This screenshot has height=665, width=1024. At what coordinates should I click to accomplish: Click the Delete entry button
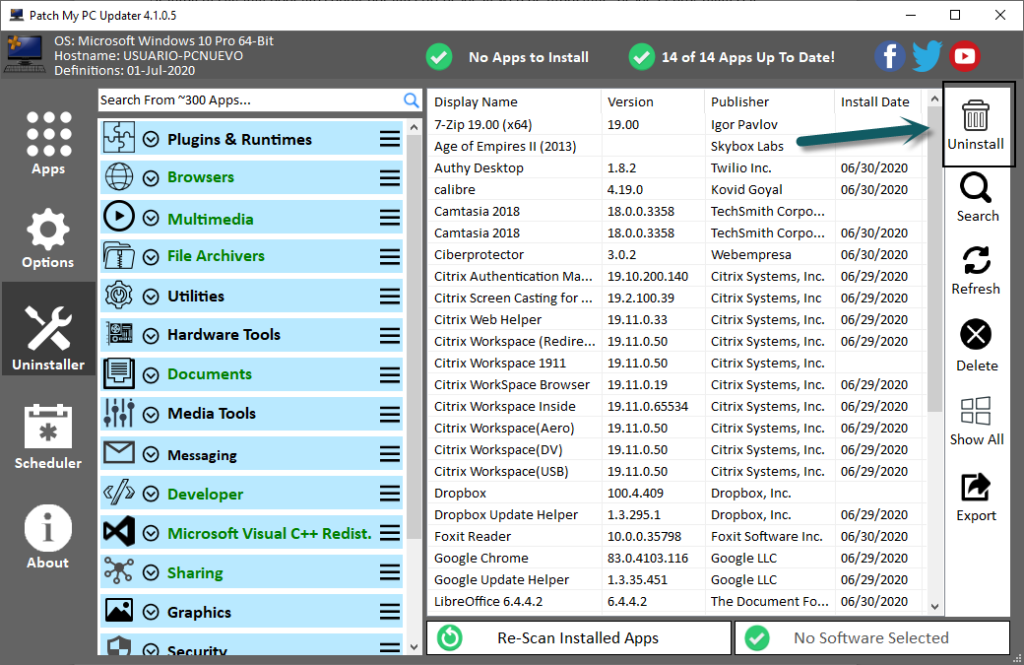point(976,346)
